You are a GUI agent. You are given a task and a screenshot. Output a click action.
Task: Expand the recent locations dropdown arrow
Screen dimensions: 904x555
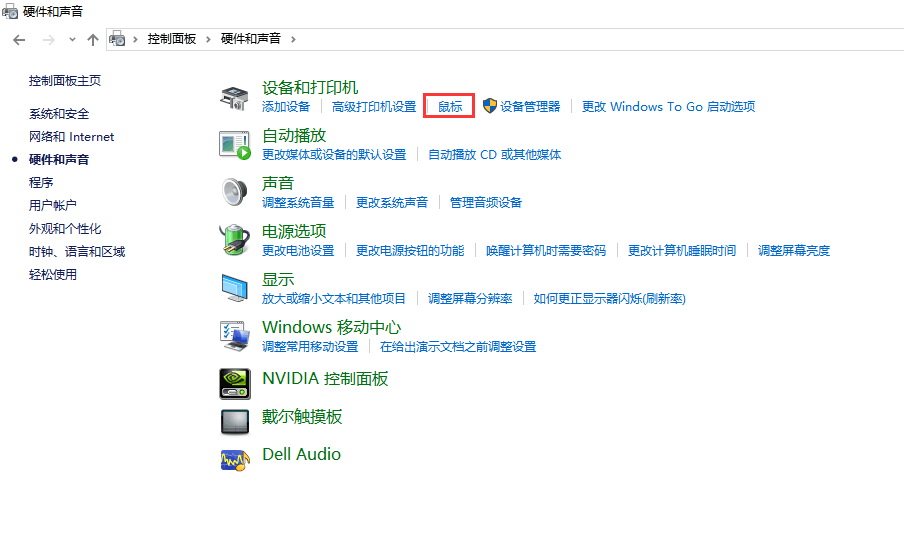pos(72,39)
